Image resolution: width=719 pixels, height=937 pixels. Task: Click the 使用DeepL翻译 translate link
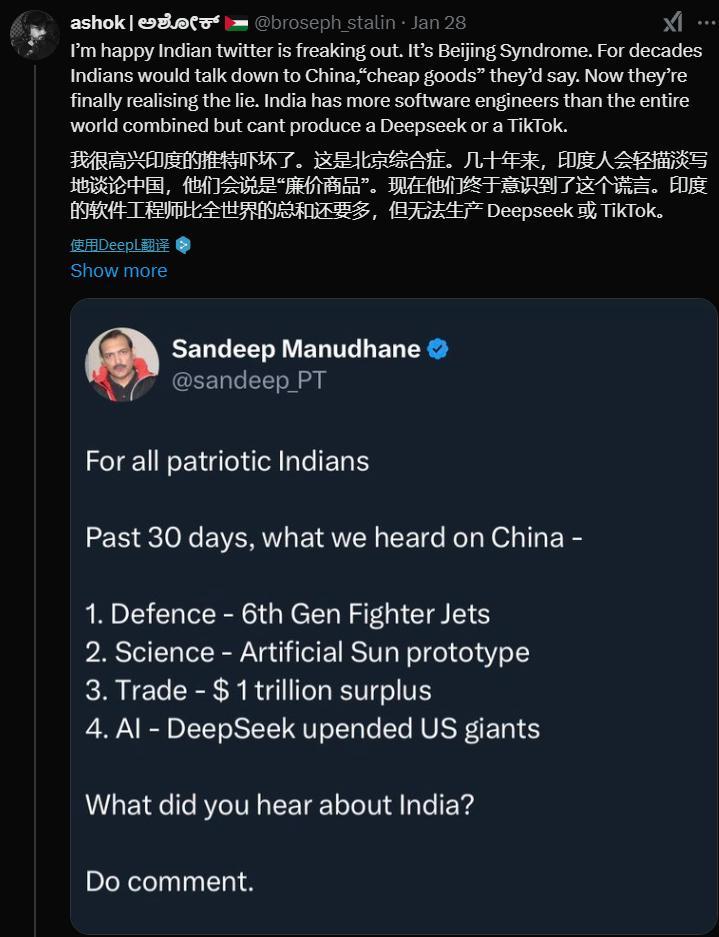tap(119, 244)
